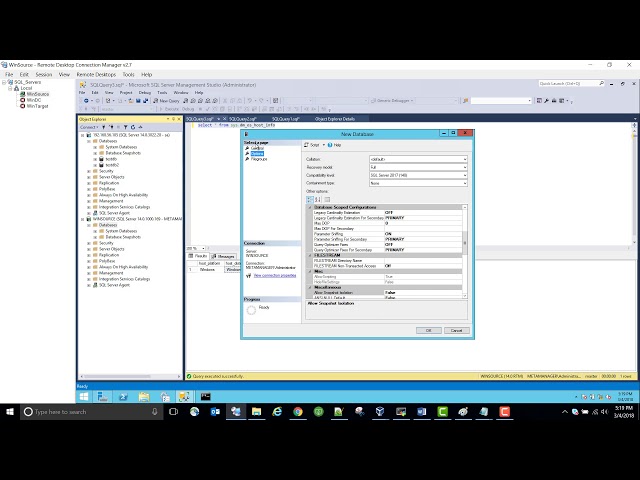
Task: Click the Refresh icon in Object Explorer toolbar
Action: [133, 127]
